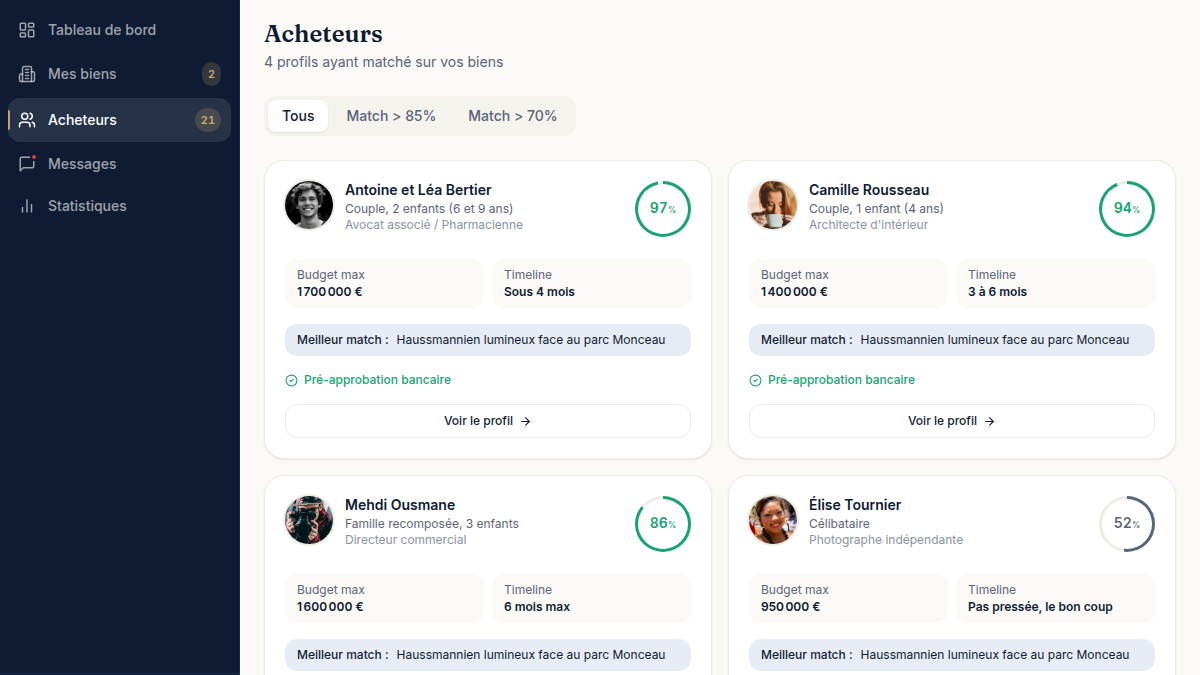Click budget value 1 700 000 €
Viewport: 1200px width, 675px height.
330,292
